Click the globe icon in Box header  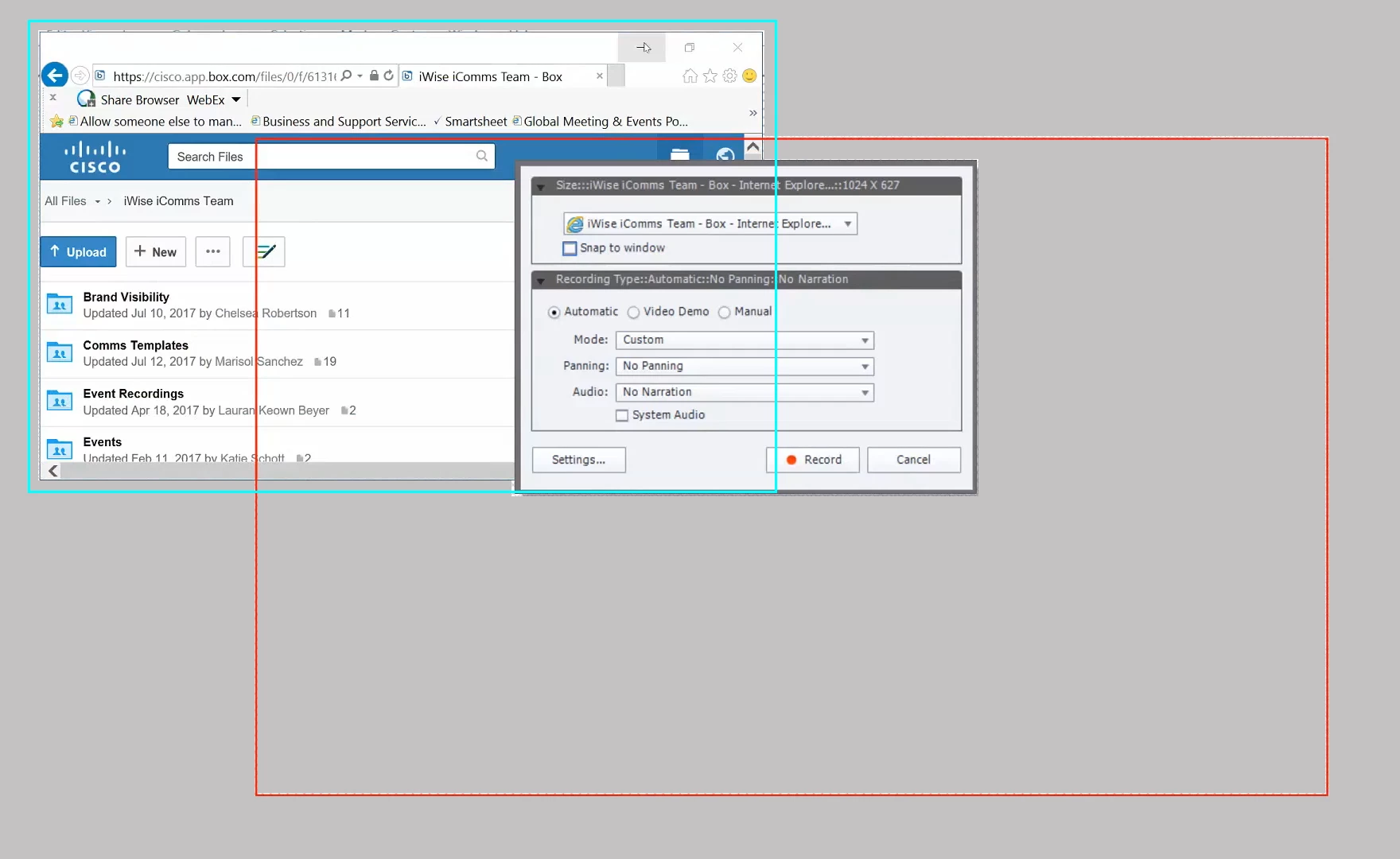tap(725, 154)
